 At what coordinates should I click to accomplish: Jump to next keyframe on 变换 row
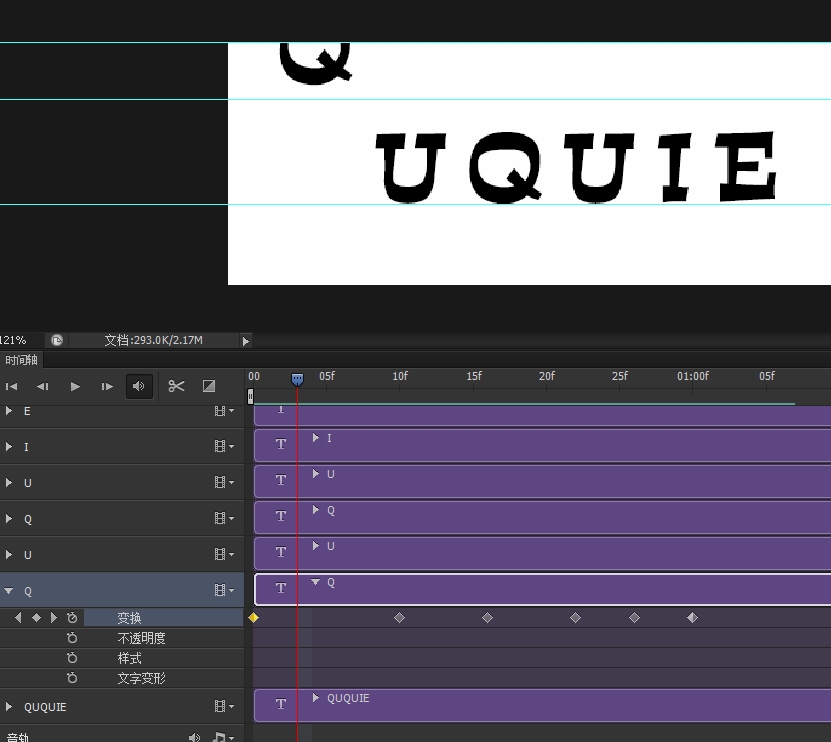54,618
